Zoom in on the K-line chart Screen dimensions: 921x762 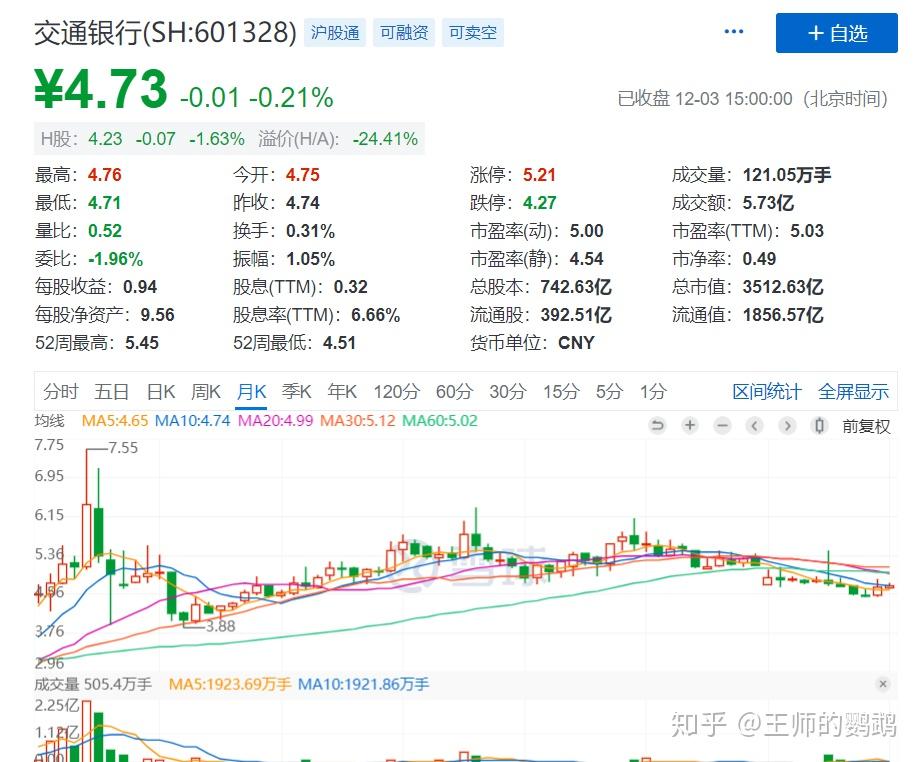click(x=690, y=426)
